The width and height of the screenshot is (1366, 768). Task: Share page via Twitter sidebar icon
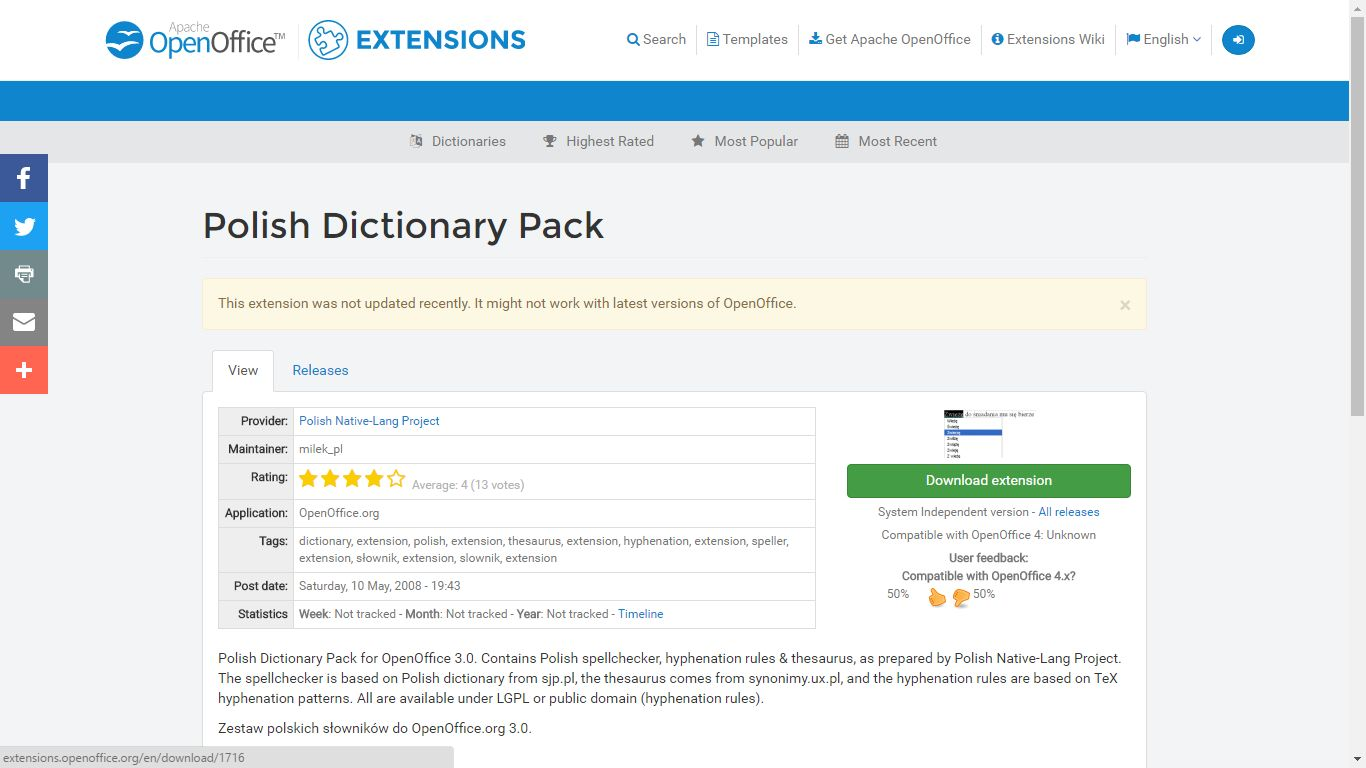click(24, 226)
